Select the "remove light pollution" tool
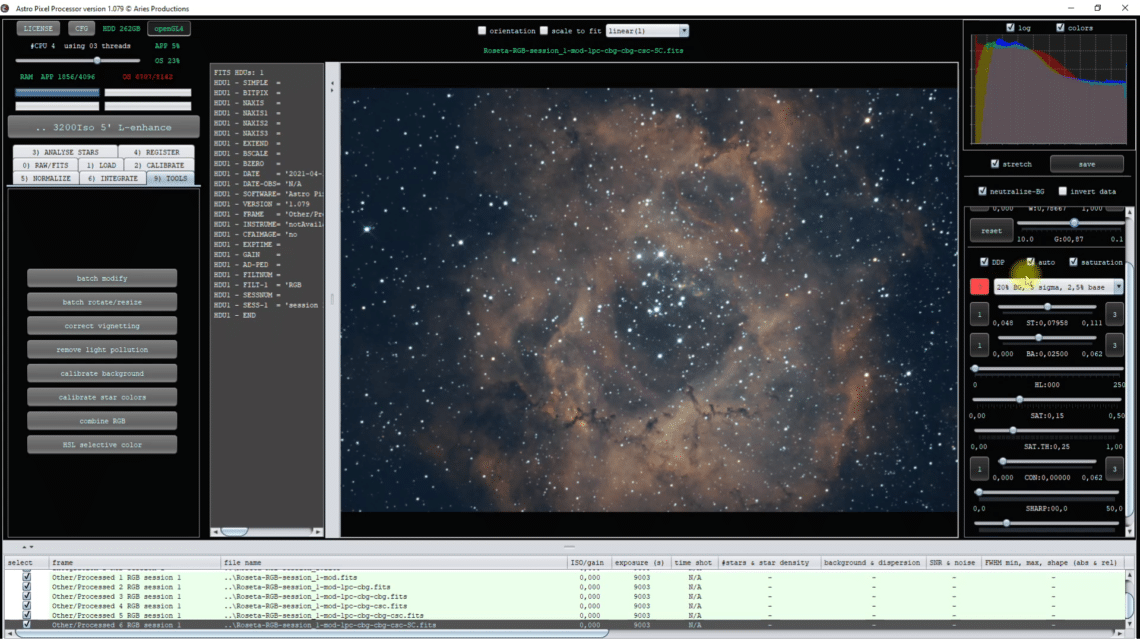Viewport: 1140px width, 641px height. coord(101,349)
